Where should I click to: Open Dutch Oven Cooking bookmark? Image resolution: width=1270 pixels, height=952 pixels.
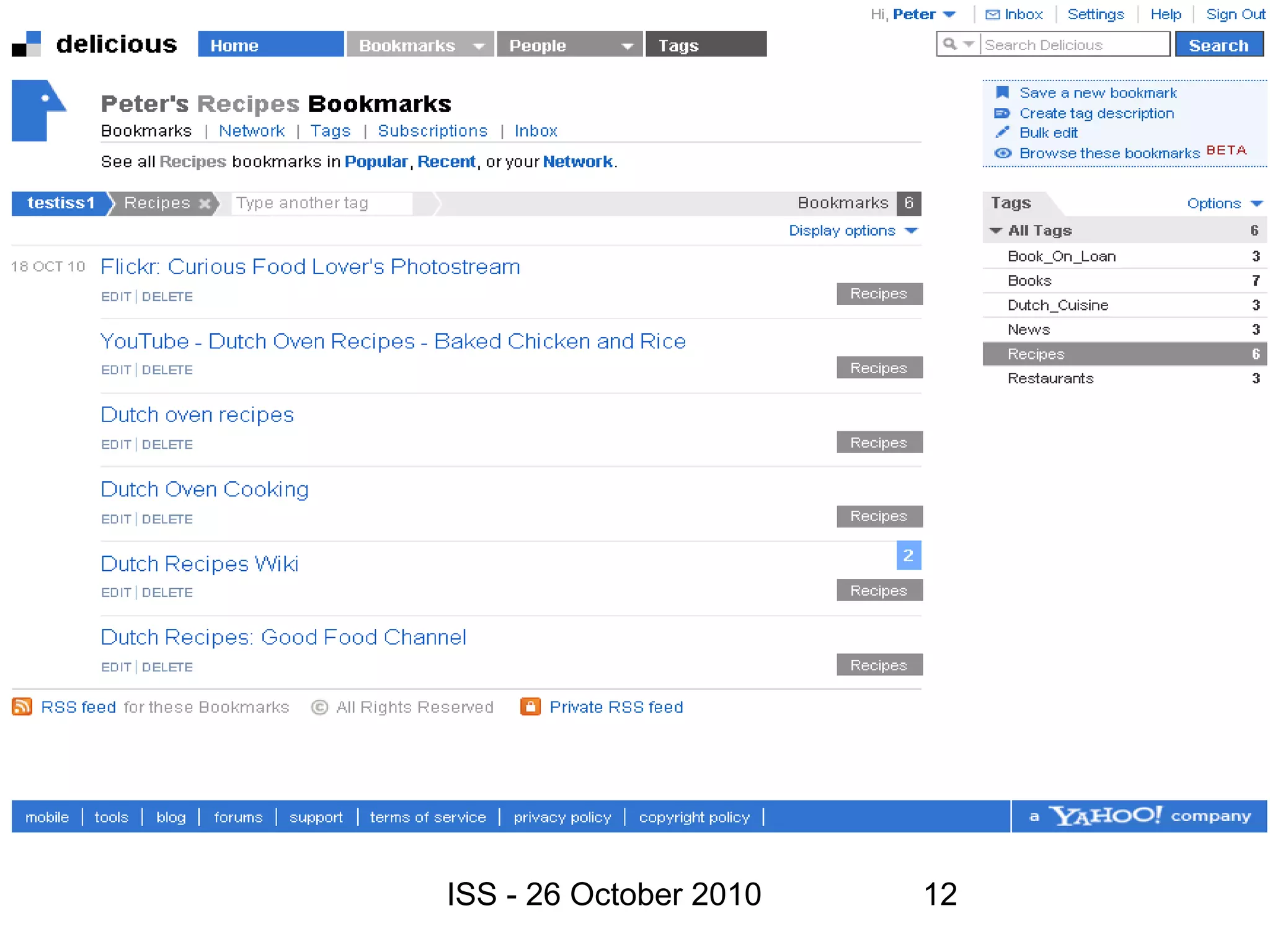(x=205, y=490)
